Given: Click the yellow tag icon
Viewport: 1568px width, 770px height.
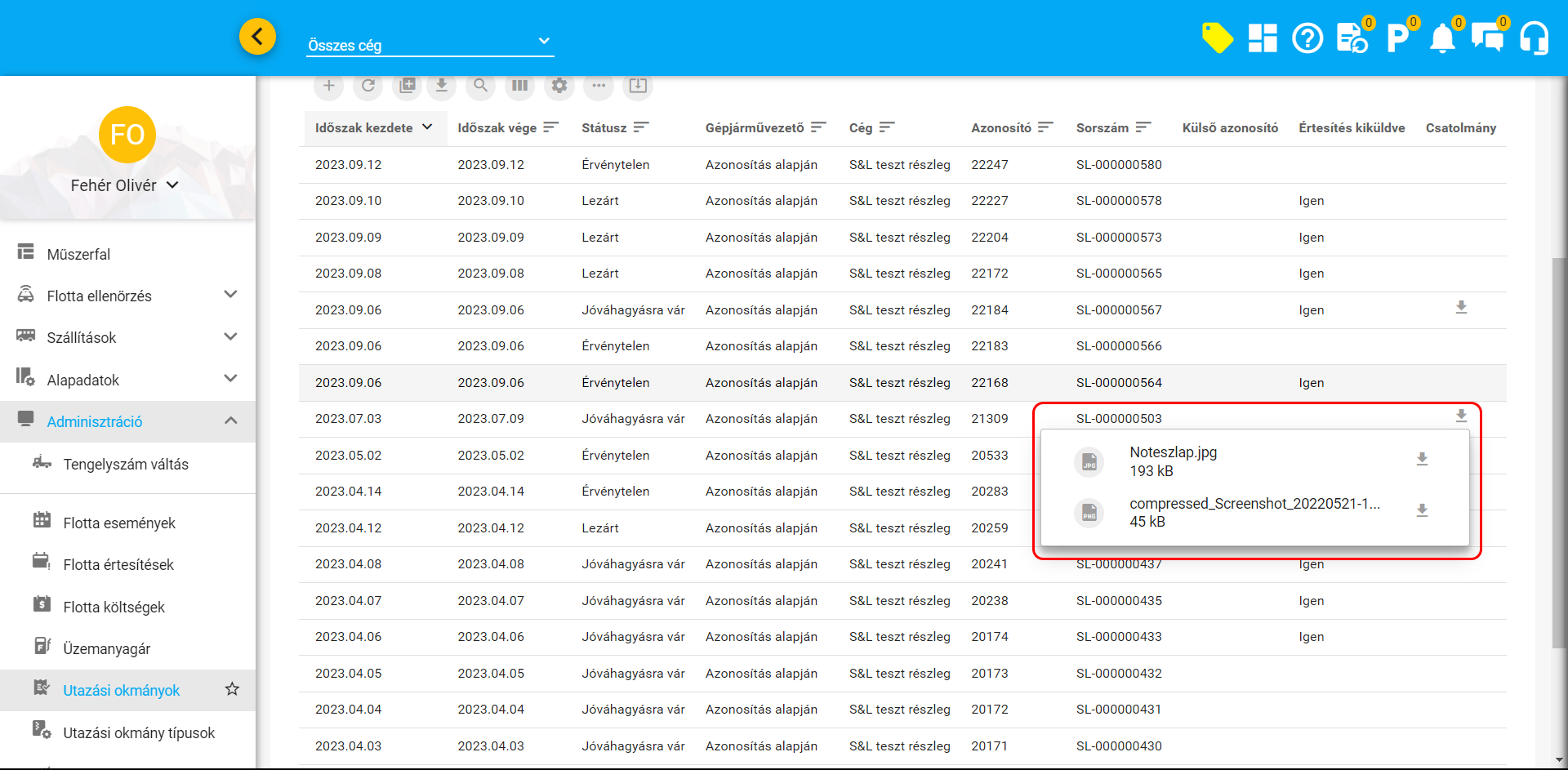Looking at the screenshot, I should 1217,38.
